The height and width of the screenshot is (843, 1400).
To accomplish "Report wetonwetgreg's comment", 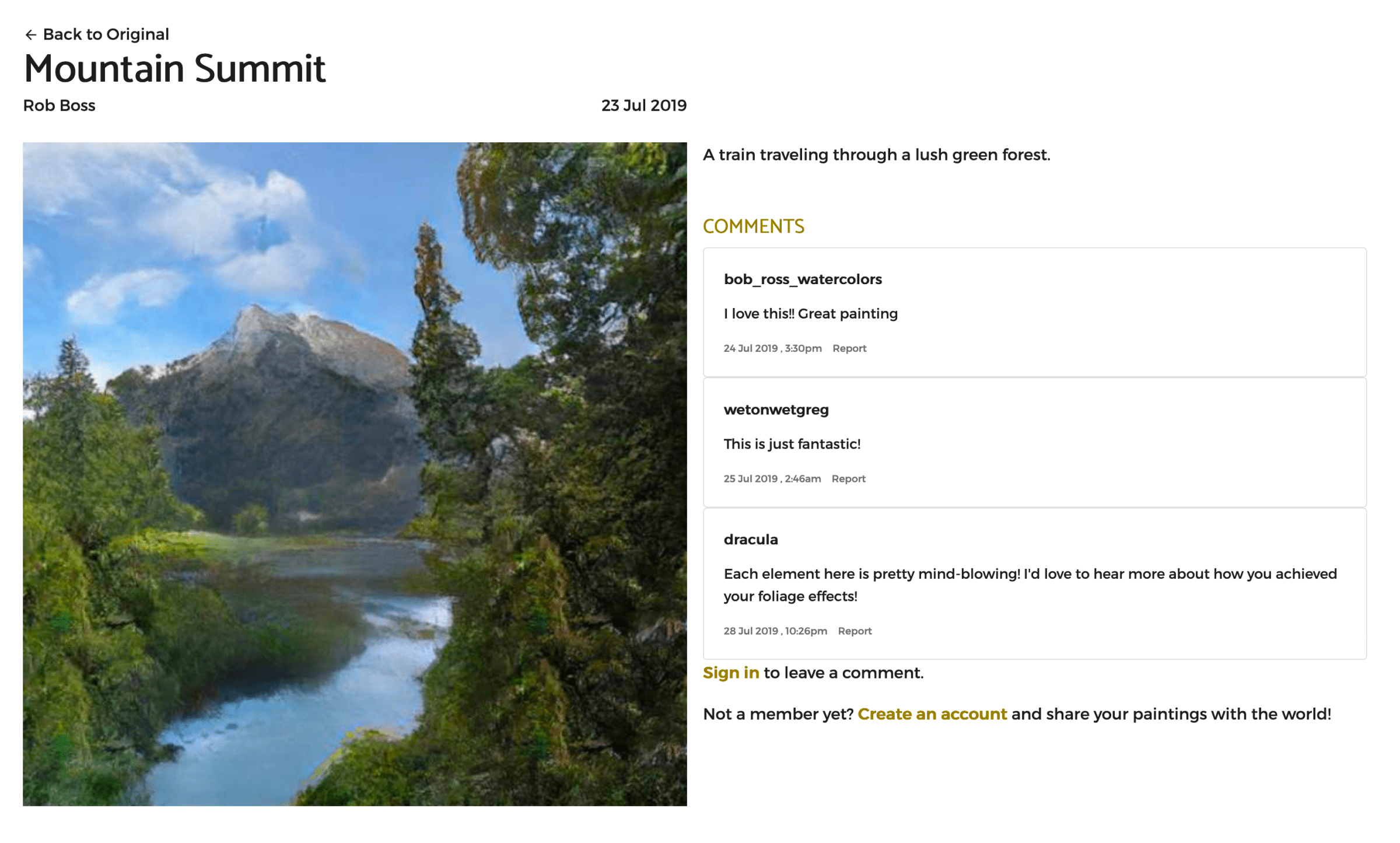I will (848, 478).
